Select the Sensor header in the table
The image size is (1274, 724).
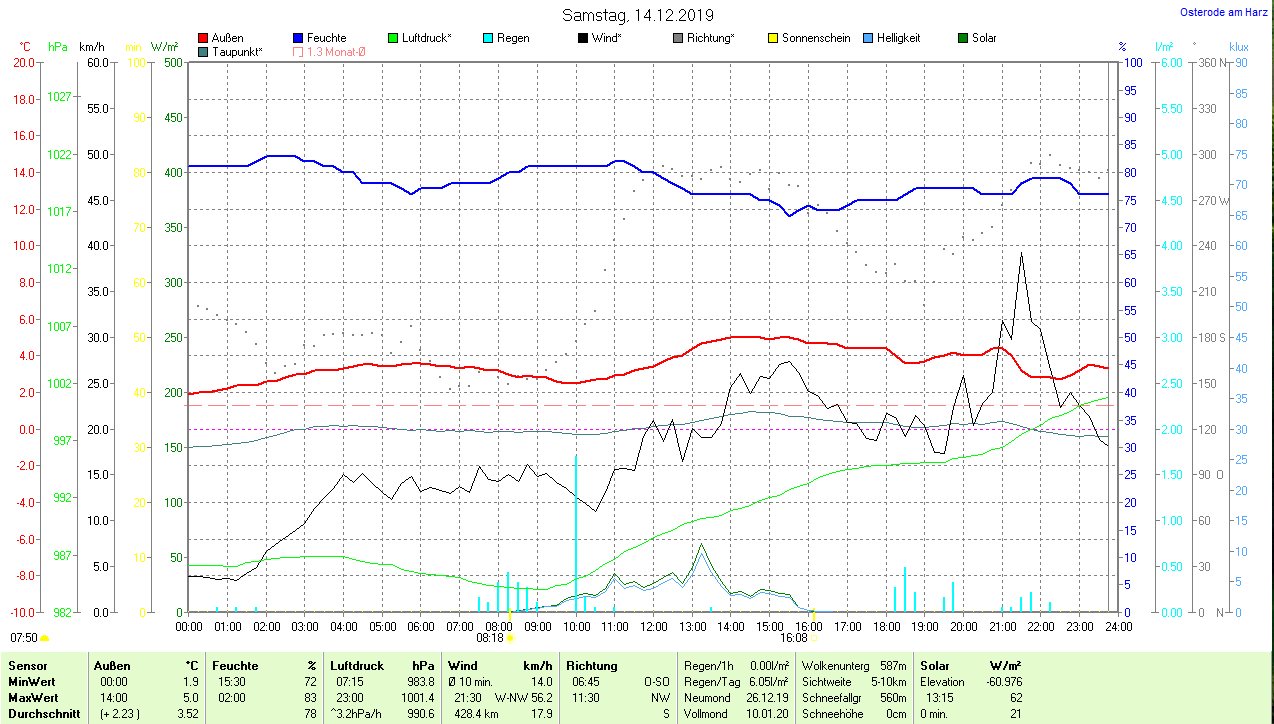(26, 665)
